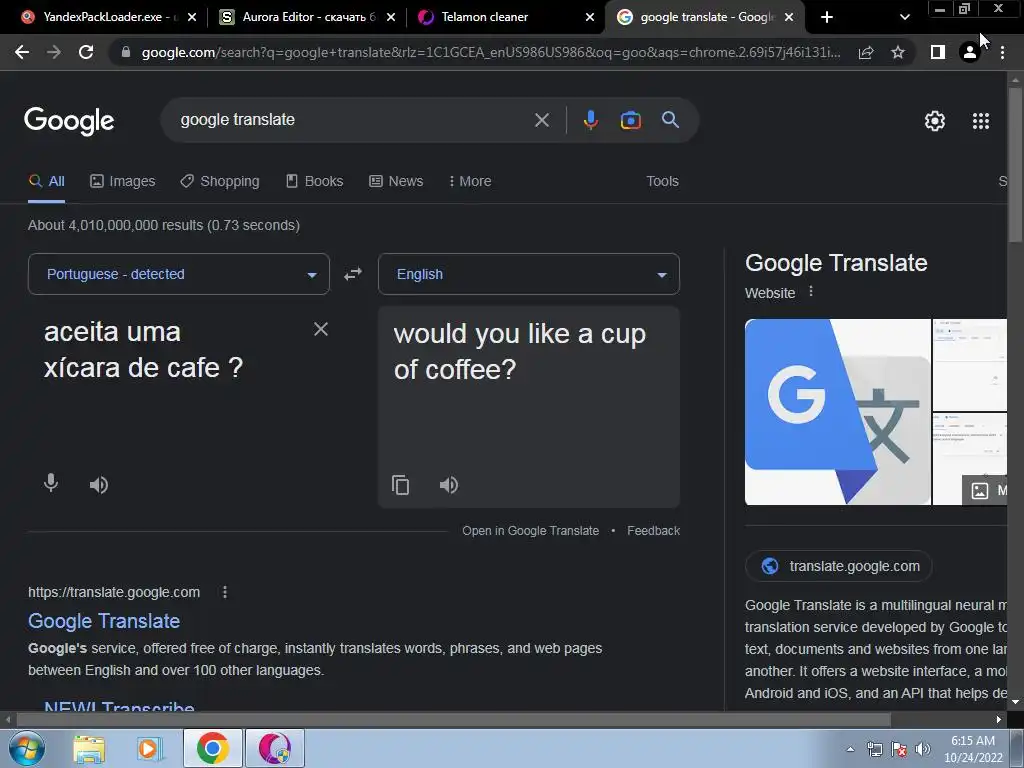Edit the source text aceita uma xícara
1024x768 pixels.
[x=144, y=350]
